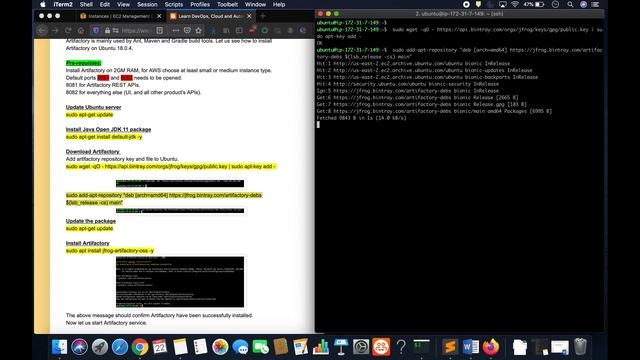This screenshot has height=360, width=640.
Task: Open Notification Center list icon
Action: 596,4
